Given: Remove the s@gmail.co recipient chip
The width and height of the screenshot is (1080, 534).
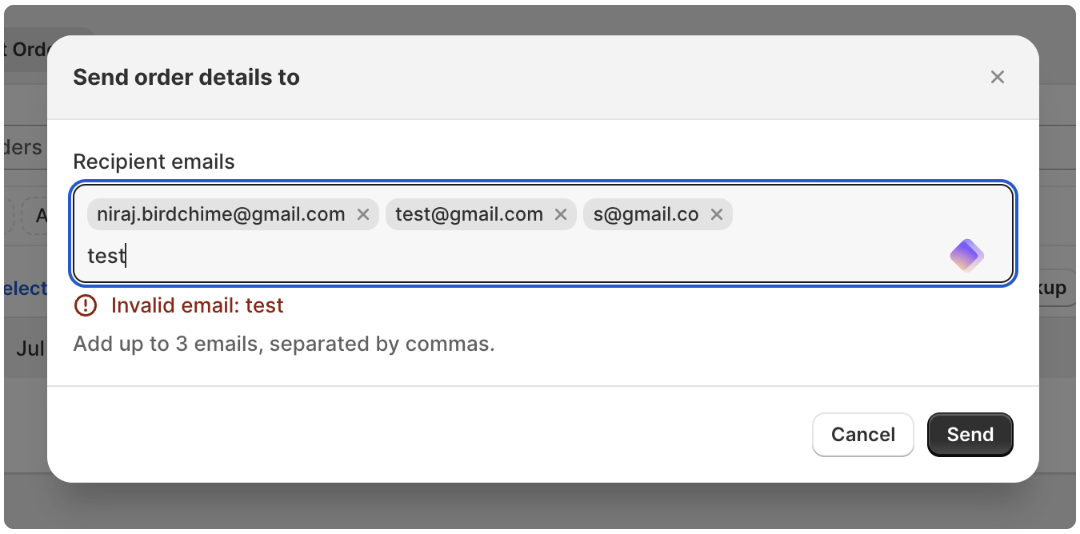Looking at the screenshot, I should point(716,215).
